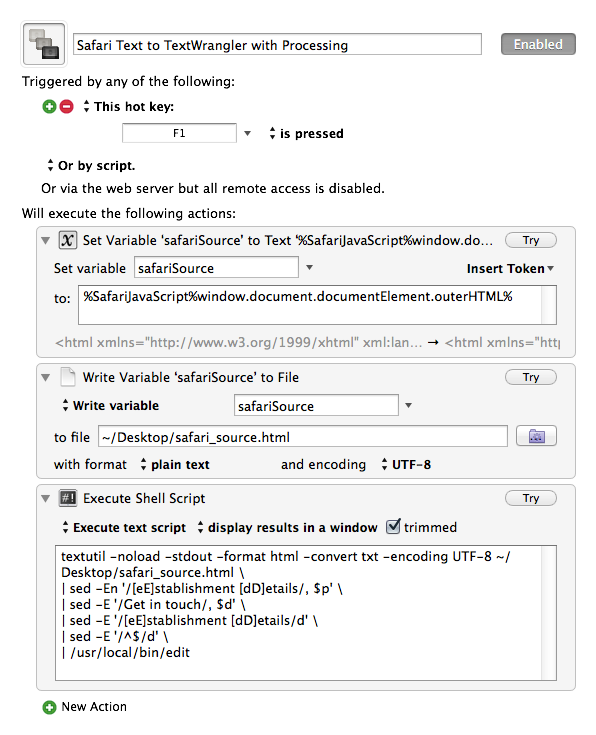
Task: Click the Execute Shell Script action icon
Action: click(68, 498)
